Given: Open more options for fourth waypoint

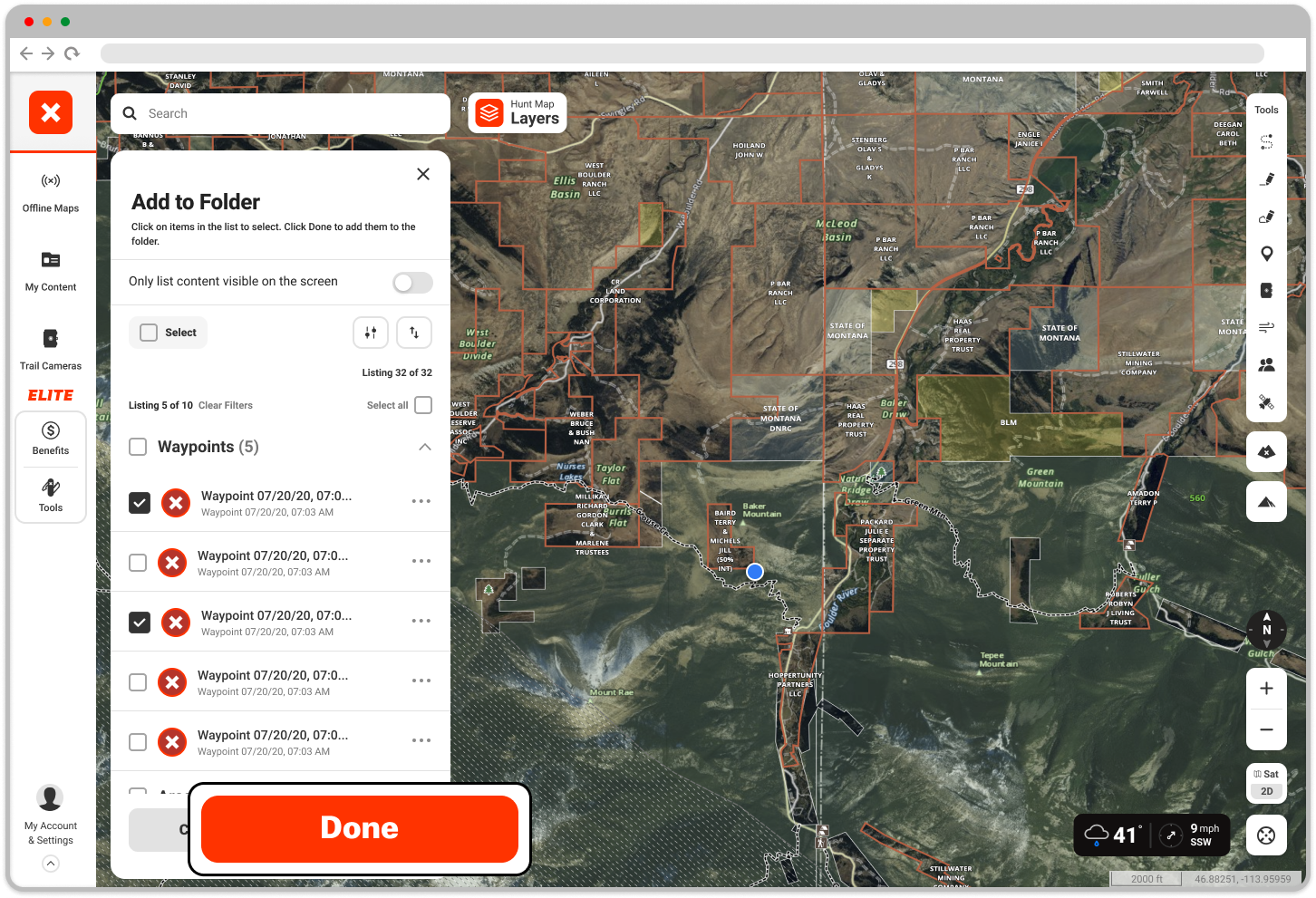Looking at the screenshot, I should 421,681.
